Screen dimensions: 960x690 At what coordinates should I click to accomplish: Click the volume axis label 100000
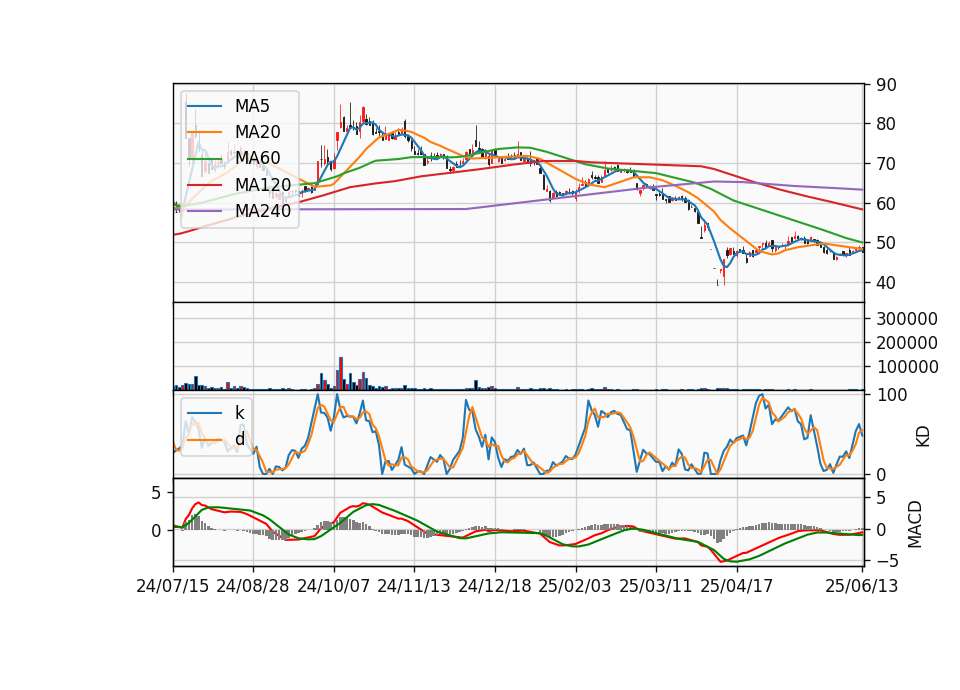[x=907, y=367]
